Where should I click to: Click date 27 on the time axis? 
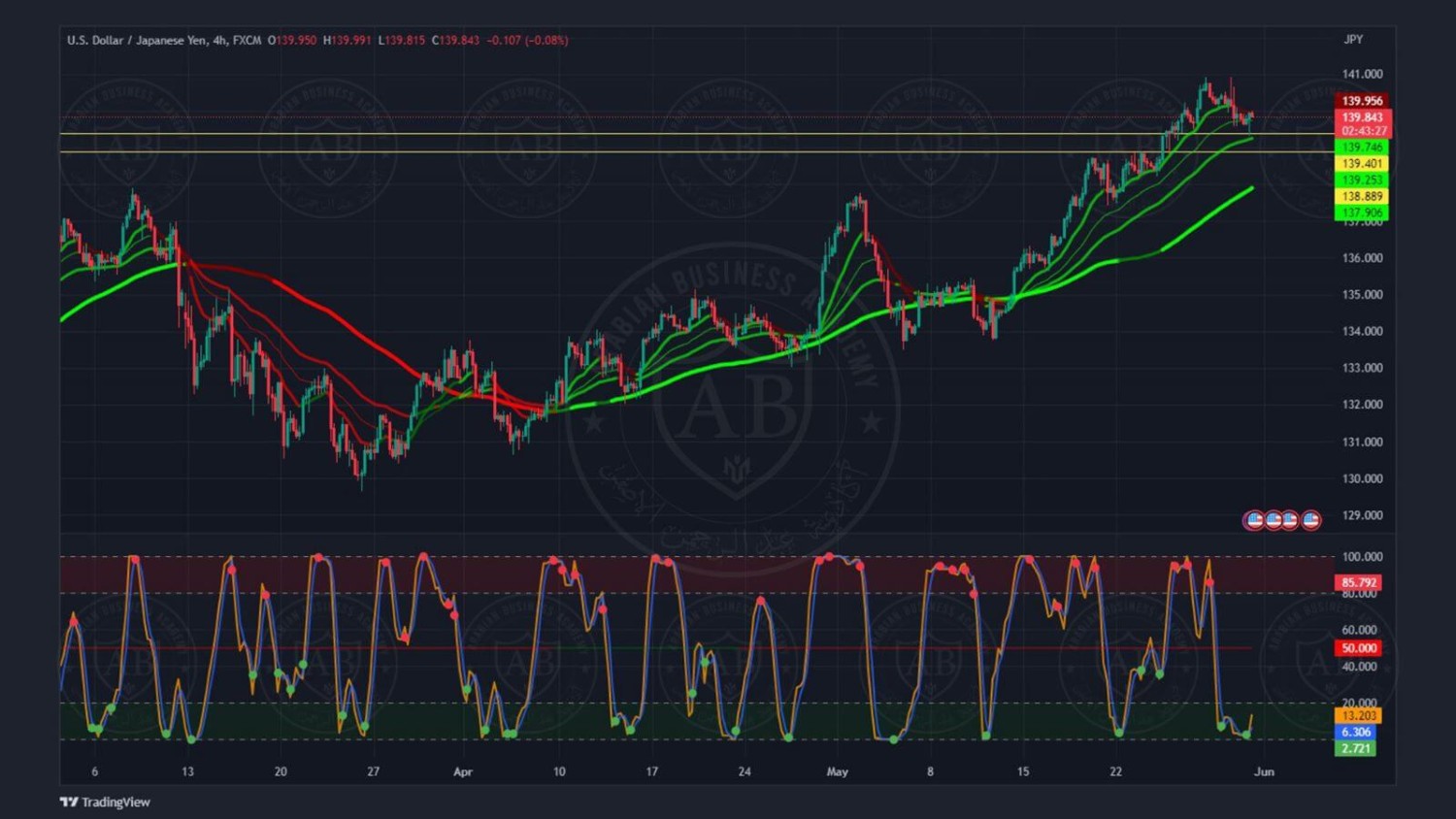coord(373,772)
